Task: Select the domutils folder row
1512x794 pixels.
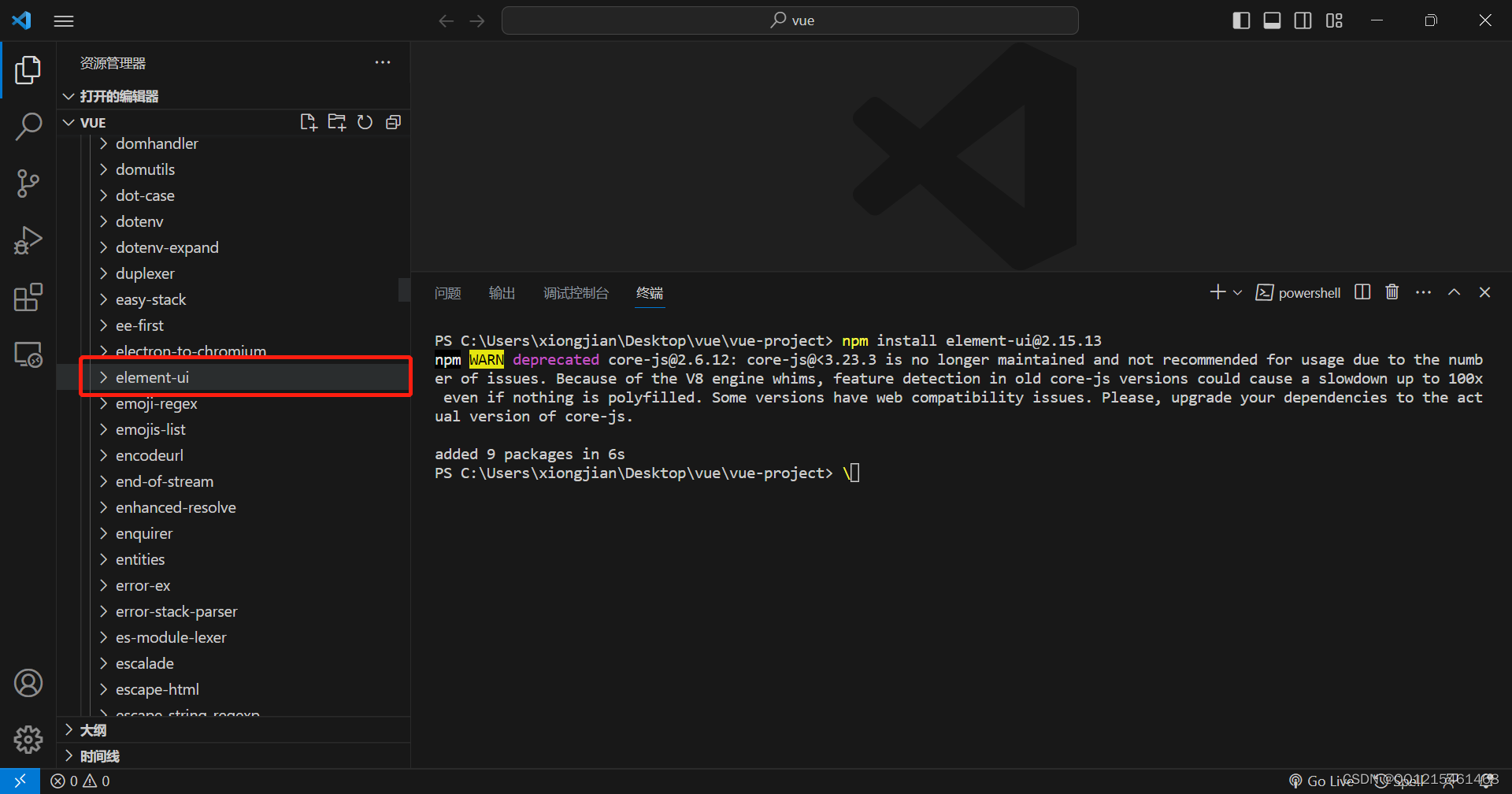Action: click(x=233, y=169)
